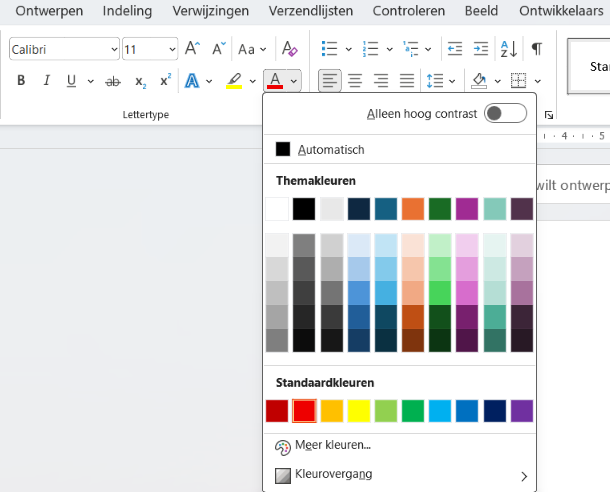Increase the font size with the grow icon

coord(194,49)
